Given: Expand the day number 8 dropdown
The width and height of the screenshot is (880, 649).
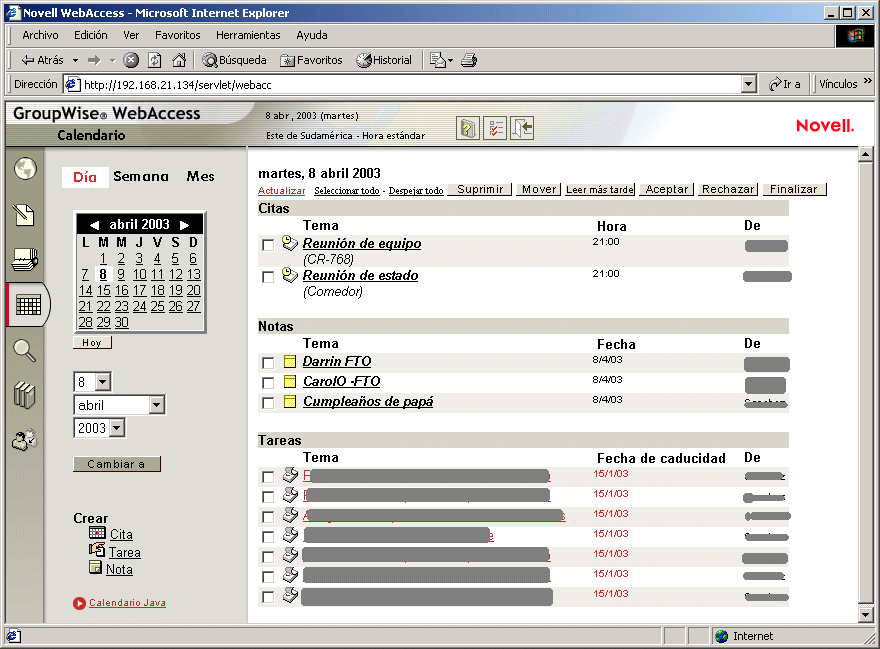Looking at the screenshot, I should click(x=103, y=382).
